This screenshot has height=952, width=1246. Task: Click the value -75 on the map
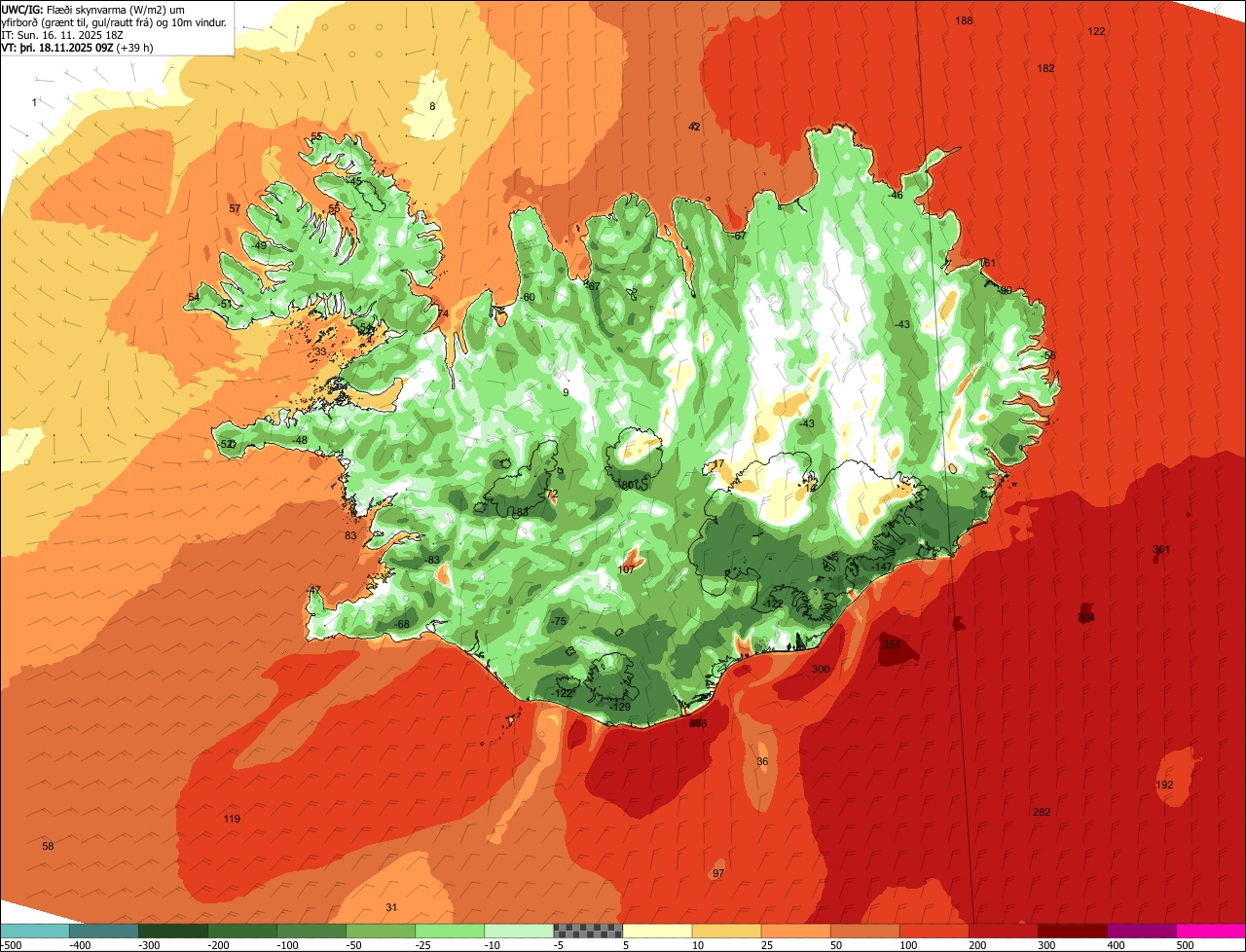tap(557, 621)
